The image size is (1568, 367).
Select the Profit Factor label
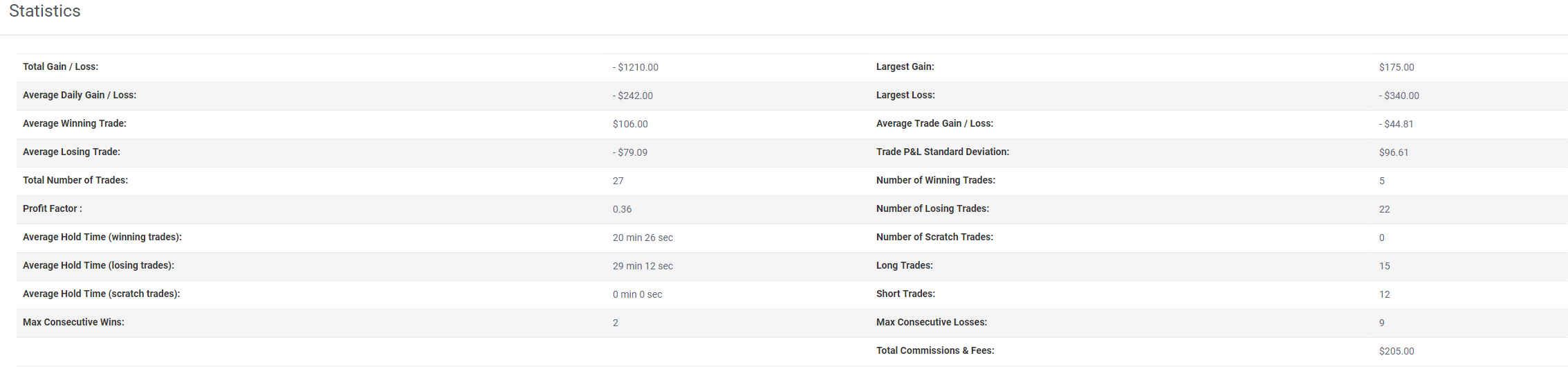pos(52,208)
